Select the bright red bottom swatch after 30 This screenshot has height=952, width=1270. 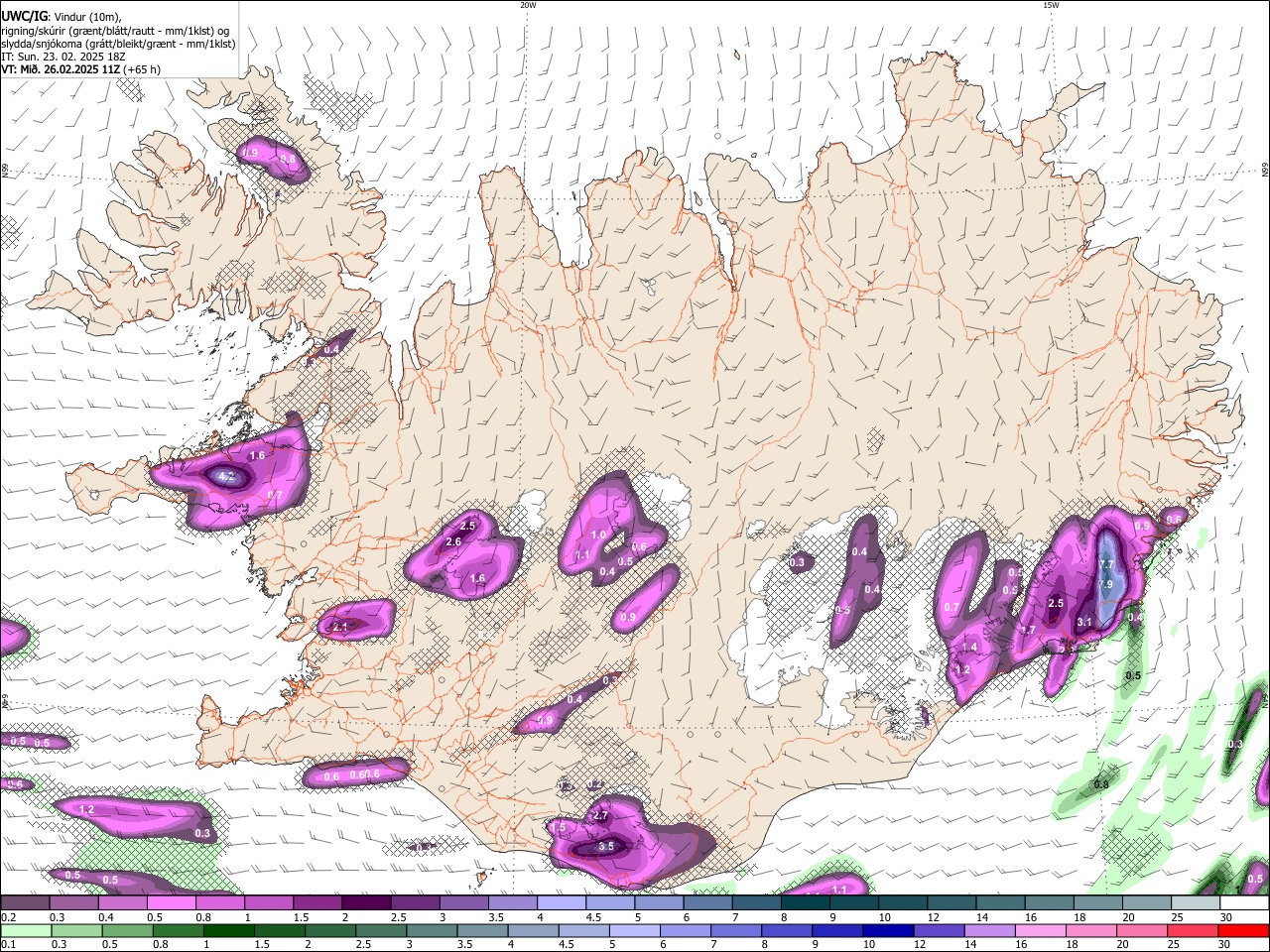click(x=1243, y=930)
